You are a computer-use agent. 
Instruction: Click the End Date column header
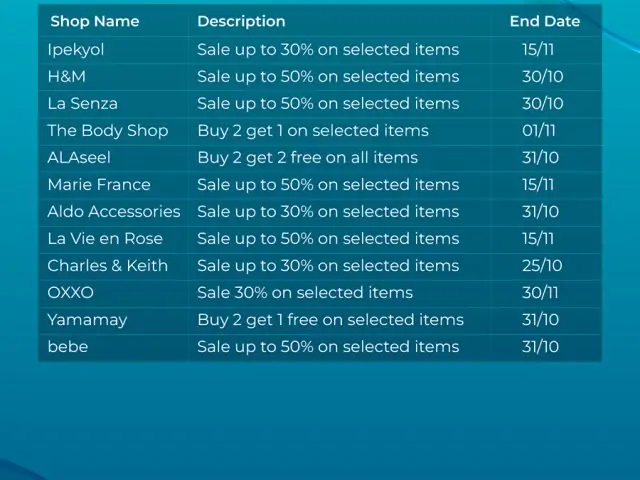coord(545,21)
